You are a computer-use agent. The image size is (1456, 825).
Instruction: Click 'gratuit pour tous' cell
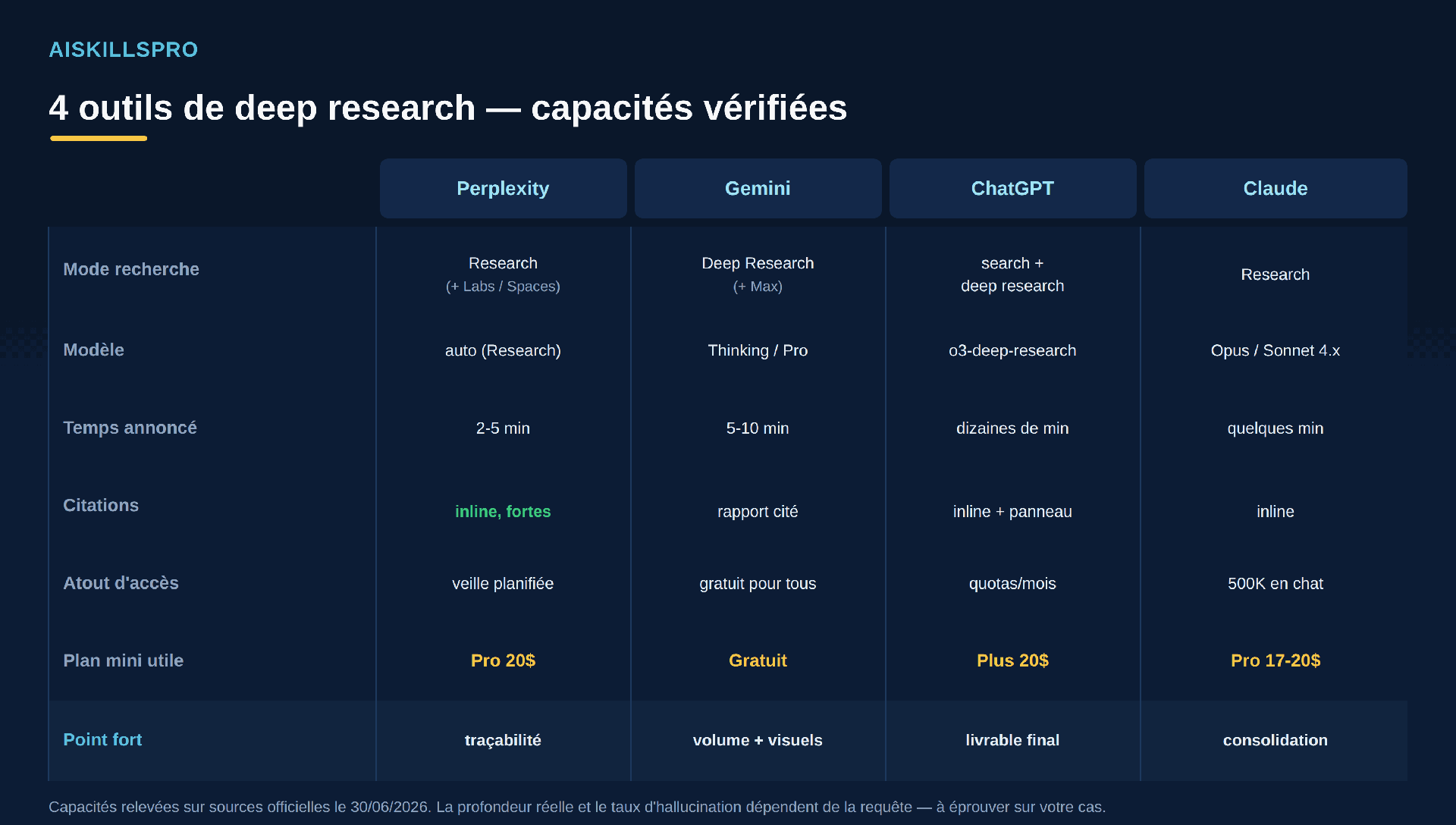click(x=758, y=584)
